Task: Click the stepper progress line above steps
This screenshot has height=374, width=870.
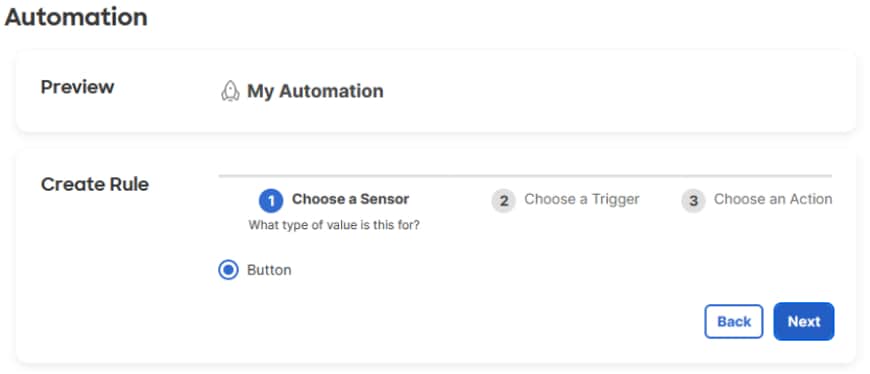Action: tap(525, 176)
